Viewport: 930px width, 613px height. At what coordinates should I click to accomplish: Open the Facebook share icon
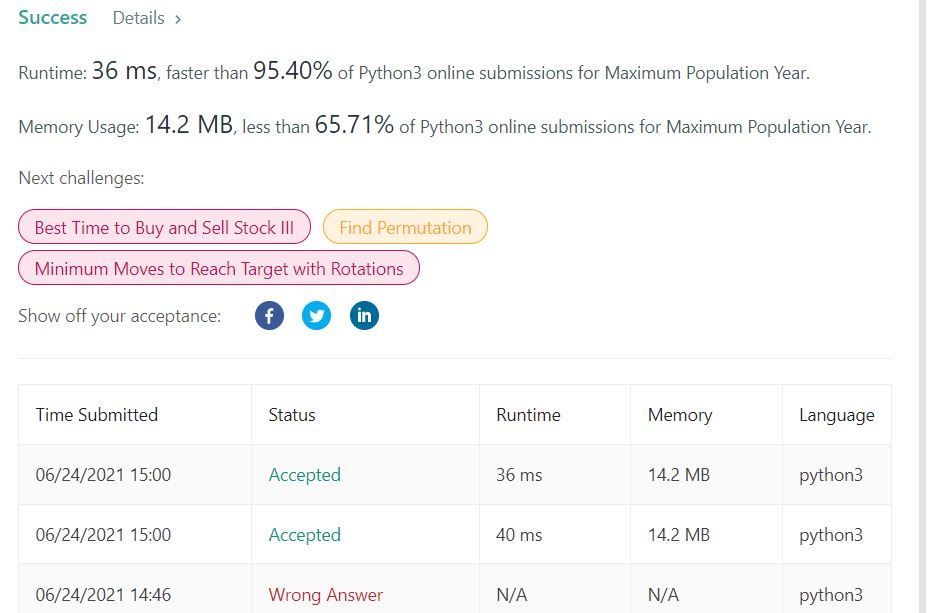(269, 315)
